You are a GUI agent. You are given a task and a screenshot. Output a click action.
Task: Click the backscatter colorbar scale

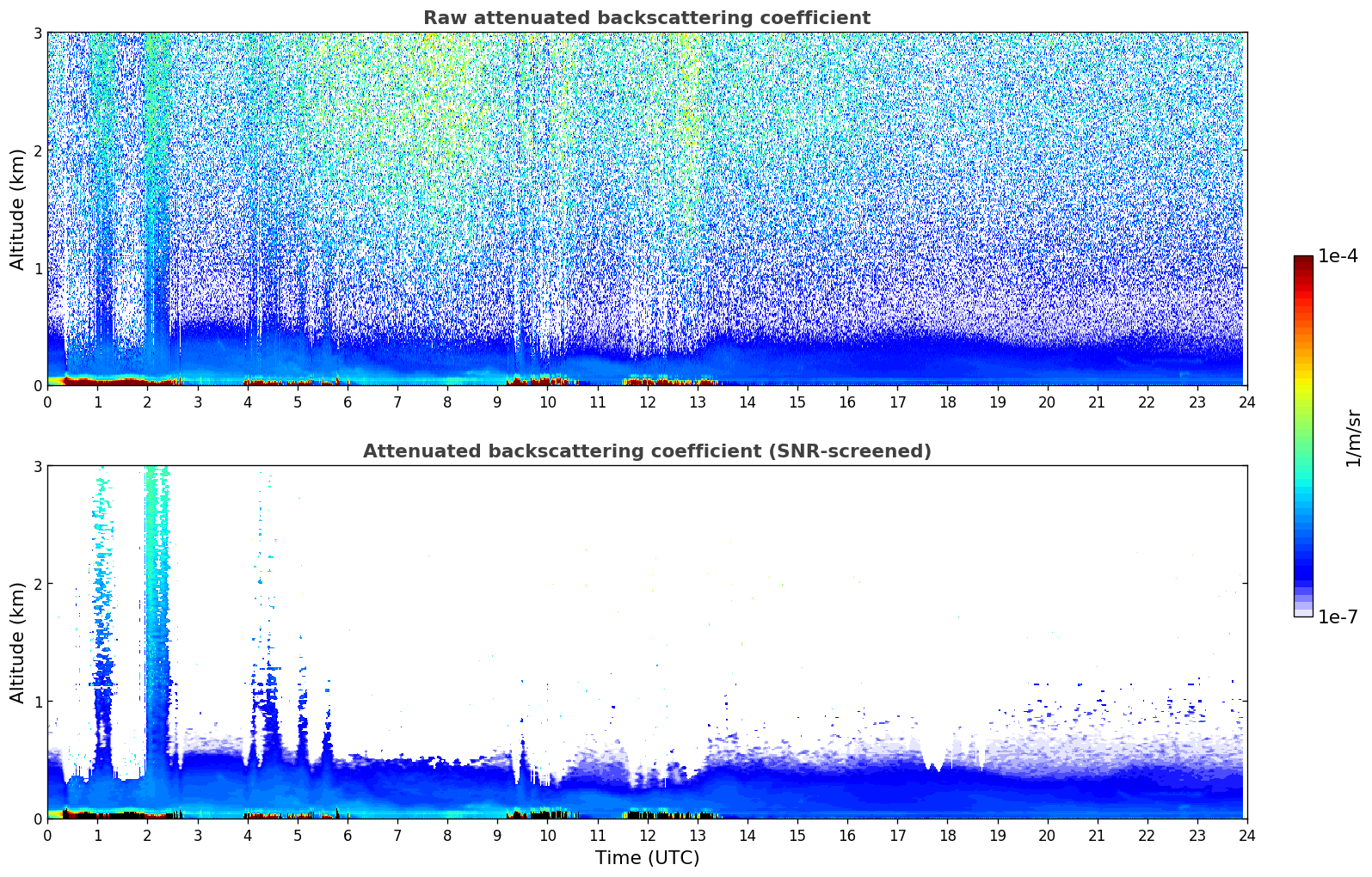[1303, 436]
